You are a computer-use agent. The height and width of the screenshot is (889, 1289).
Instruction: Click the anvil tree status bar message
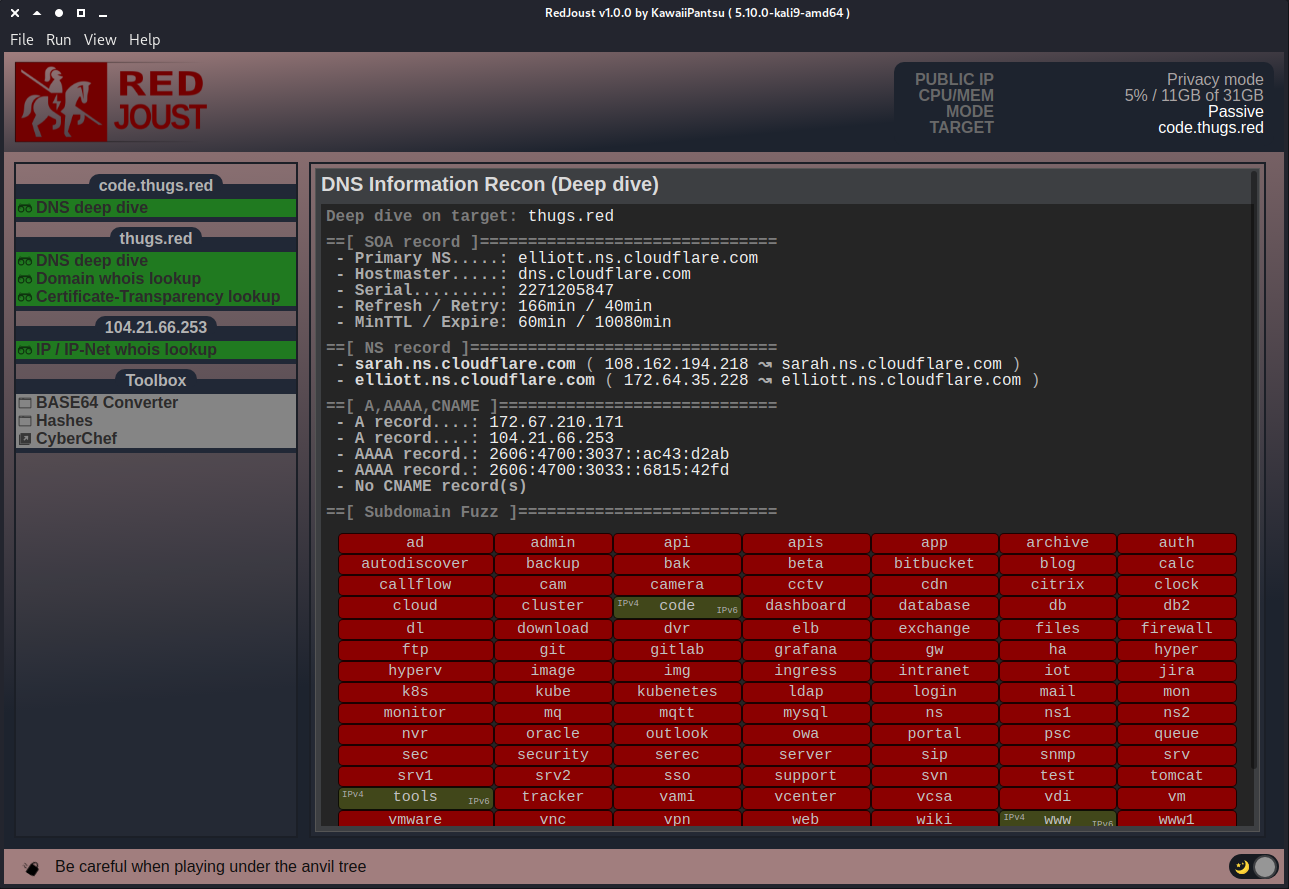(211, 867)
